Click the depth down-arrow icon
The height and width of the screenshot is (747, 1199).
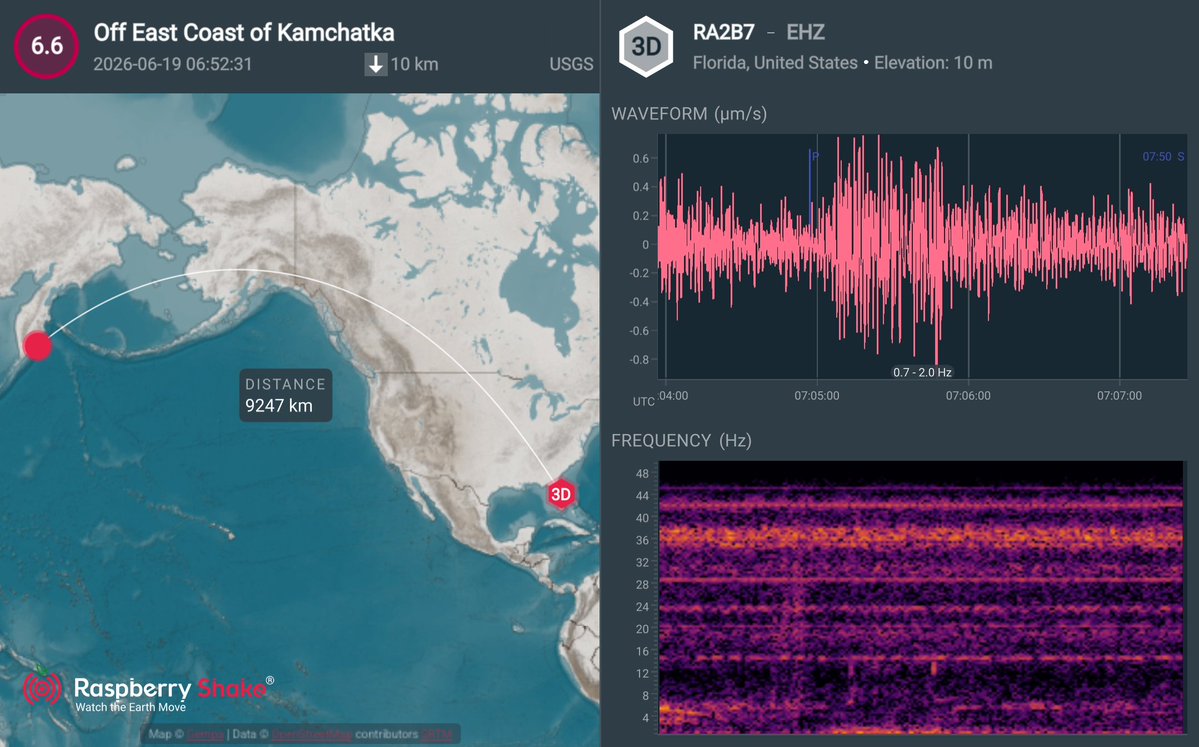[375, 64]
